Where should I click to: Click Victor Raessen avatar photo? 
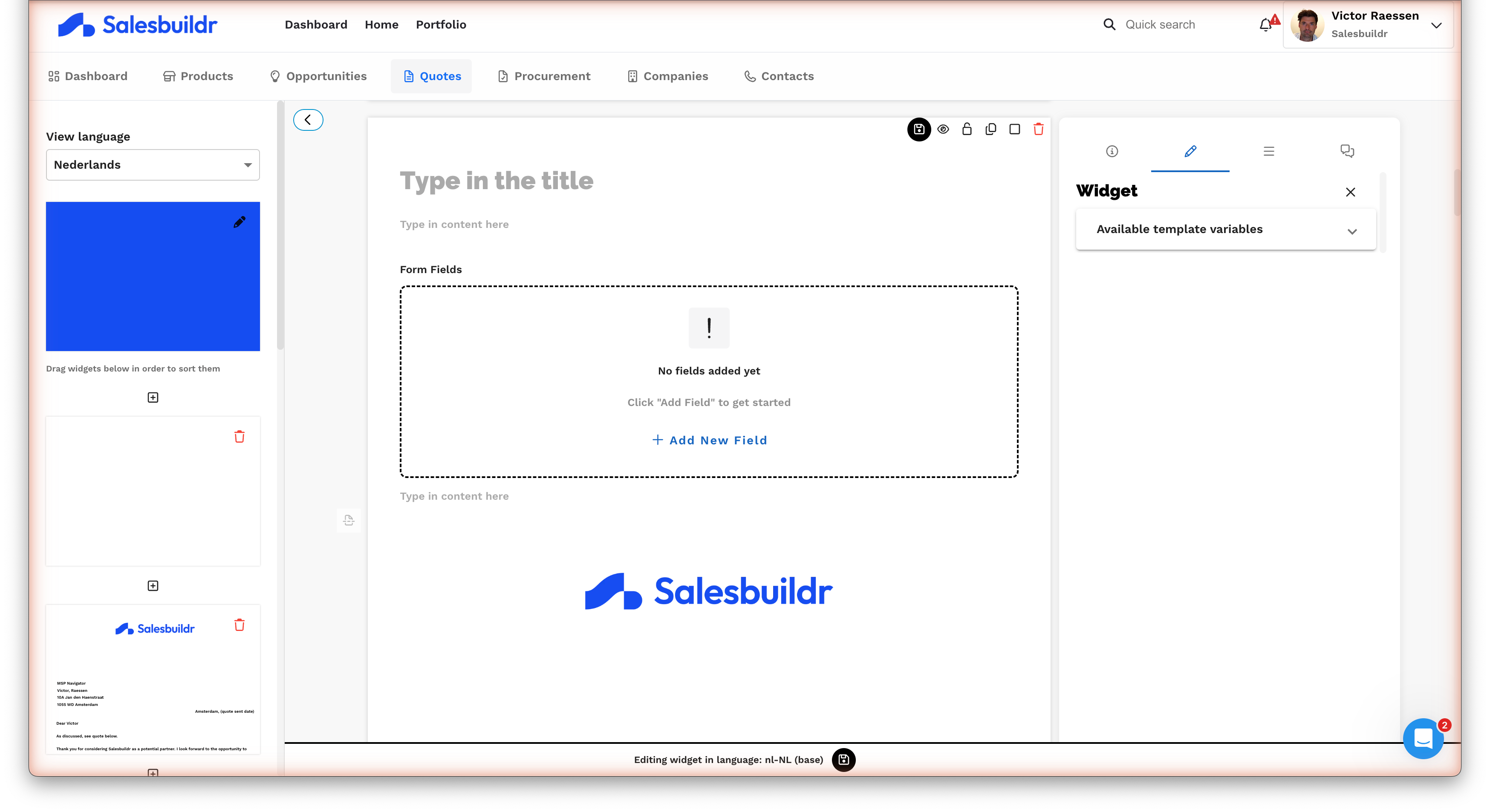point(1307,25)
